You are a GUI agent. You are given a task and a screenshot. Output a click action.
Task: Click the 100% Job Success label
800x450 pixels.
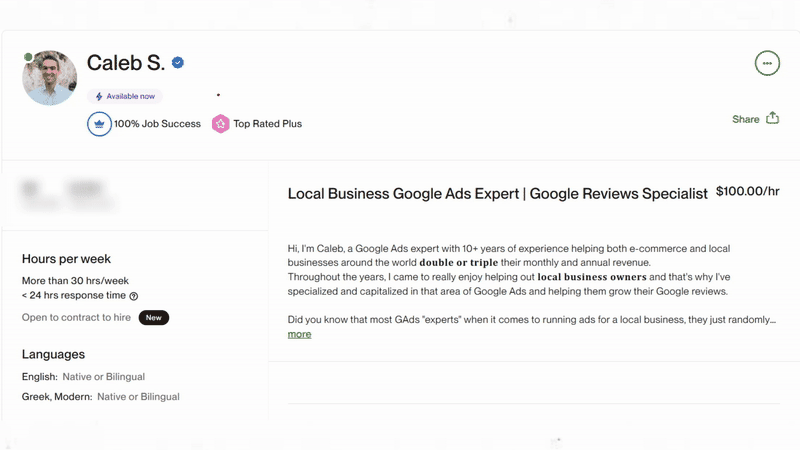coord(157,124)
